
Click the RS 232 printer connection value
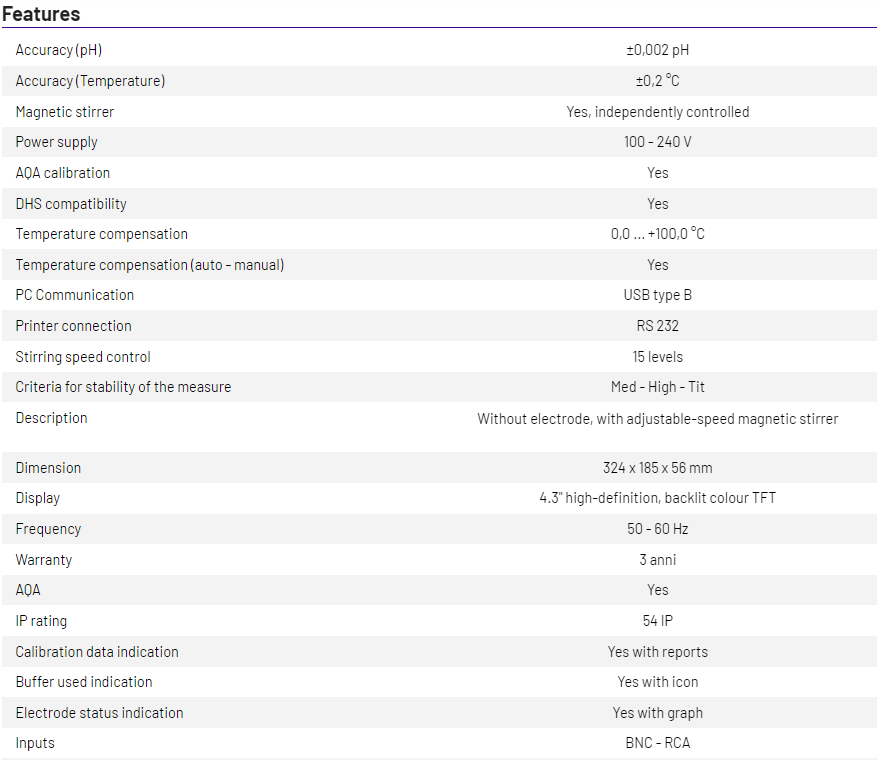(657, 326)
